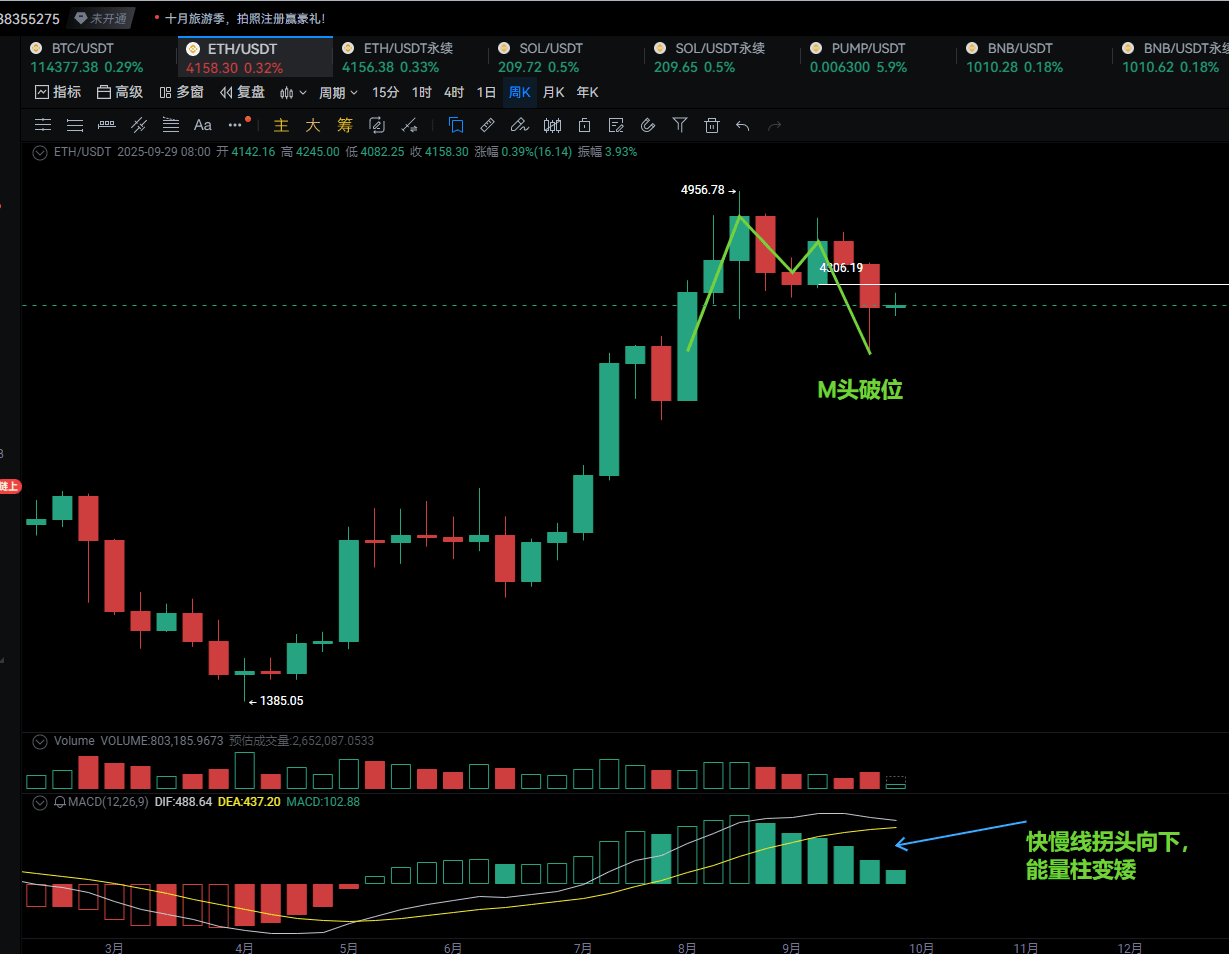Click the trash can delete drawings icon
Image resolution: width=1229 pixels, height=954 pixels.
[712, 125]
